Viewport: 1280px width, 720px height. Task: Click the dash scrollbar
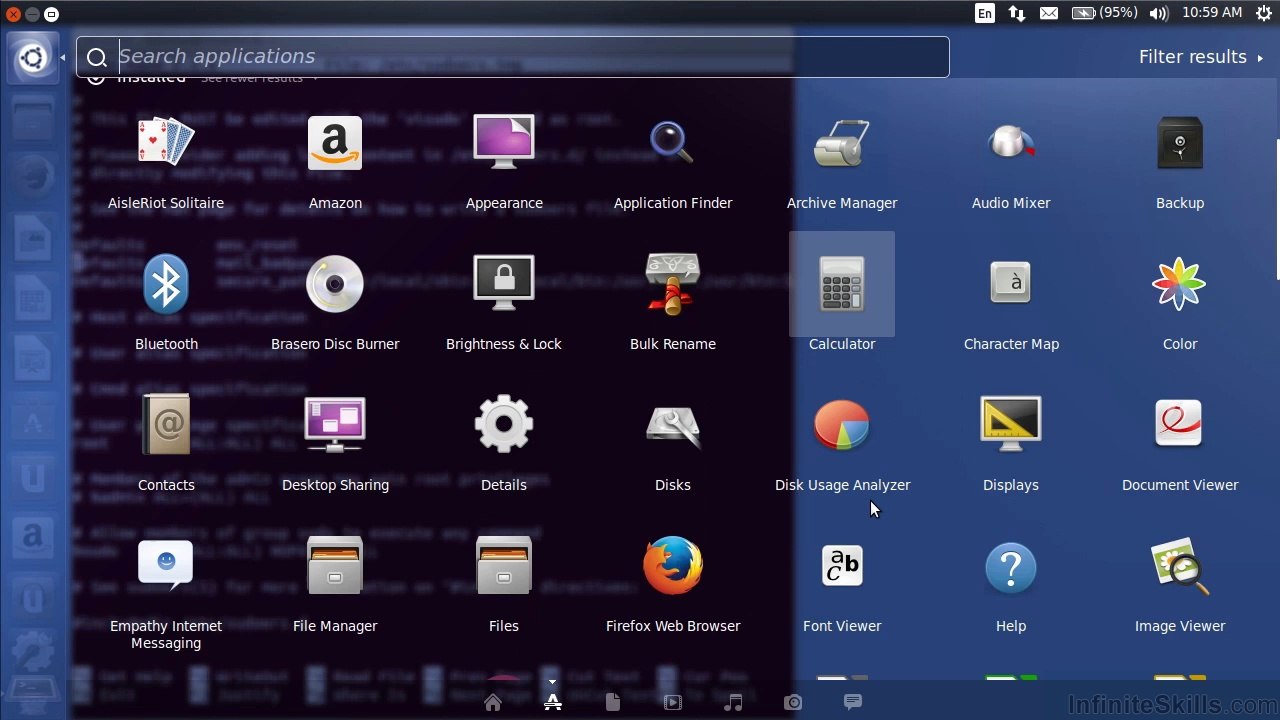point(1276,210)
